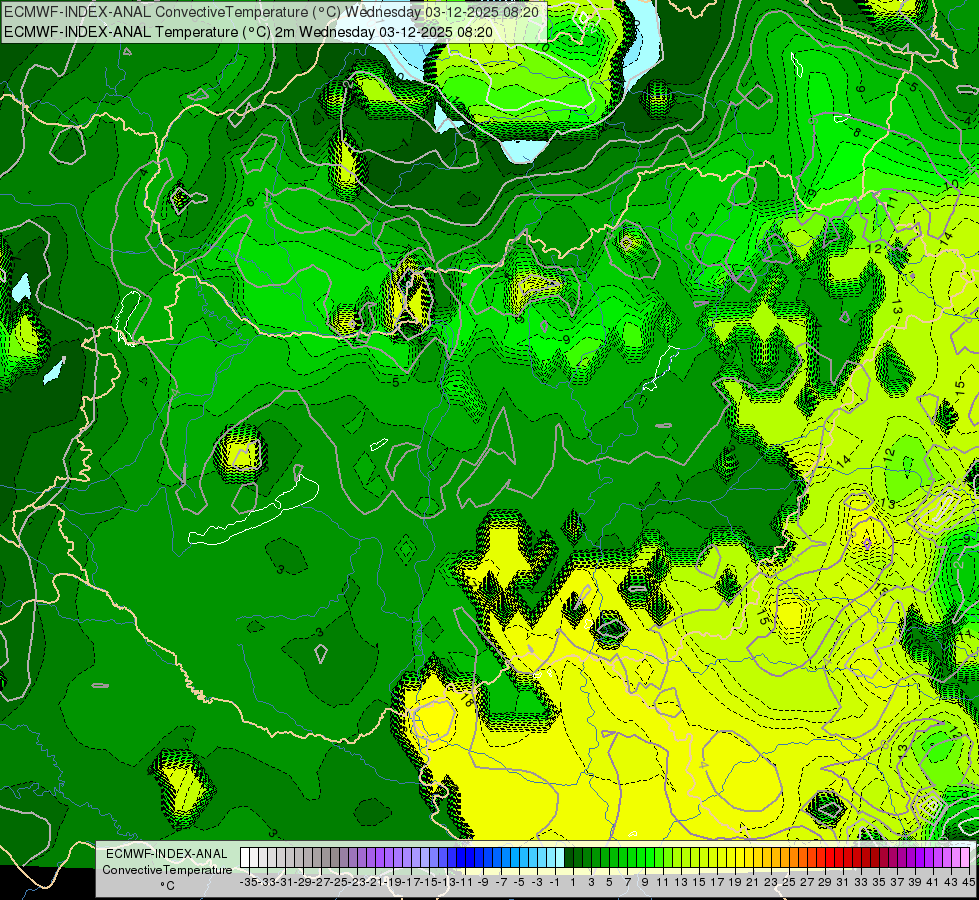Click the ECMWF-INDEX-ANAL label in the legend
Image resolution: width=979 pixels, height=900 pixels.
coord(167,854)
